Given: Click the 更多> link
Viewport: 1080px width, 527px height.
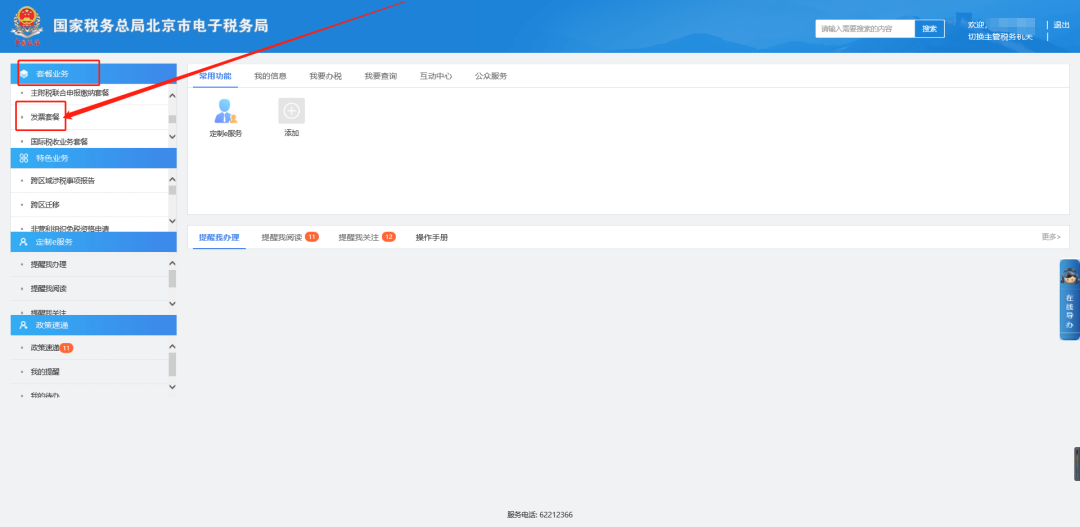Looking at the screenshot, I should [x=1051, y=236].
